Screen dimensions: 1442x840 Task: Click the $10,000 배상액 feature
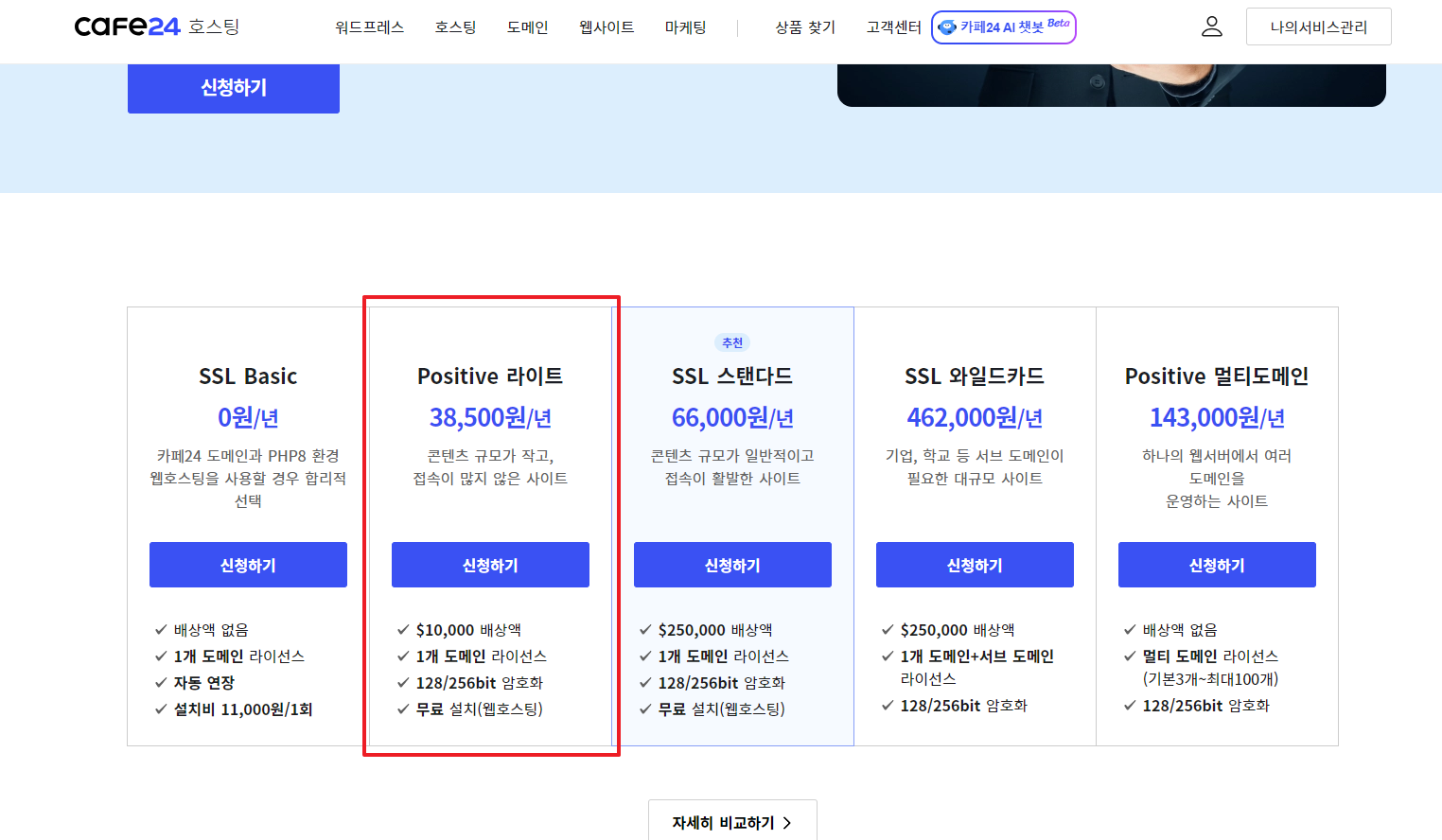[x=468, y=630]
